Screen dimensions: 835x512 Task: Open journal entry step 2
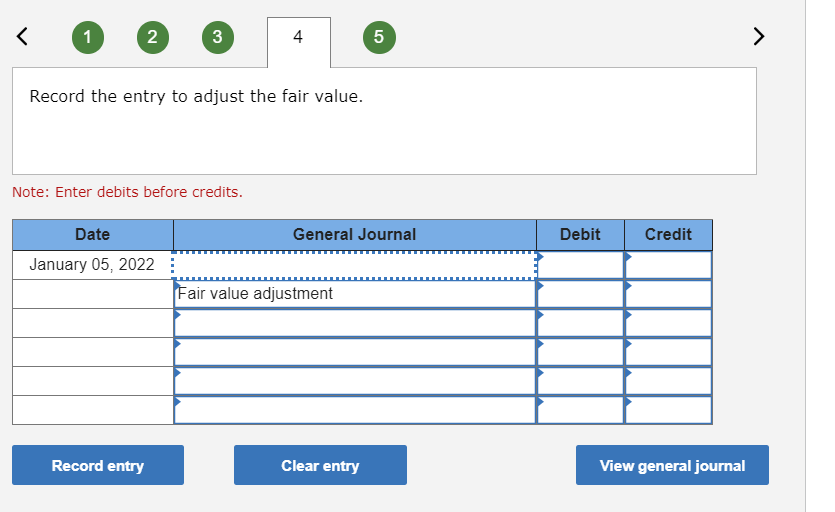click(153, 37)
